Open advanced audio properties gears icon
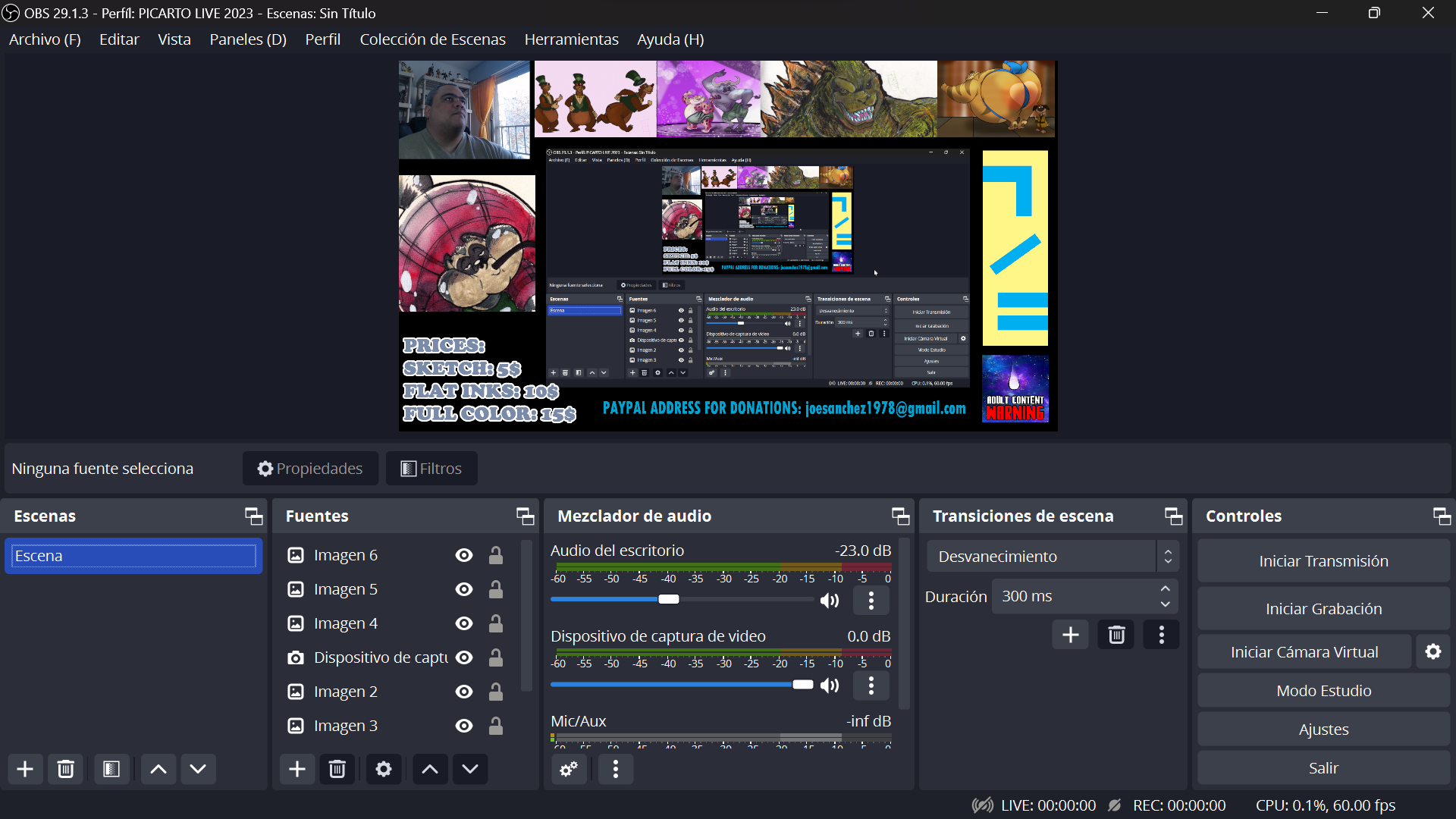 coord(569,769)
